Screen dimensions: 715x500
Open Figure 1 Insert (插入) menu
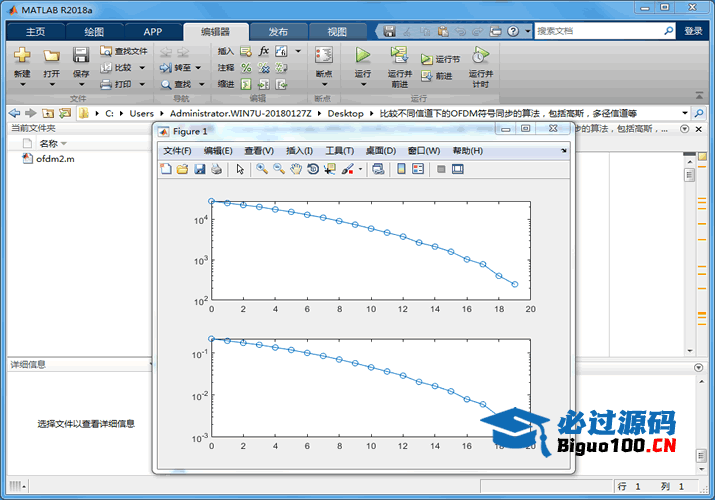(x=299, y=151)
